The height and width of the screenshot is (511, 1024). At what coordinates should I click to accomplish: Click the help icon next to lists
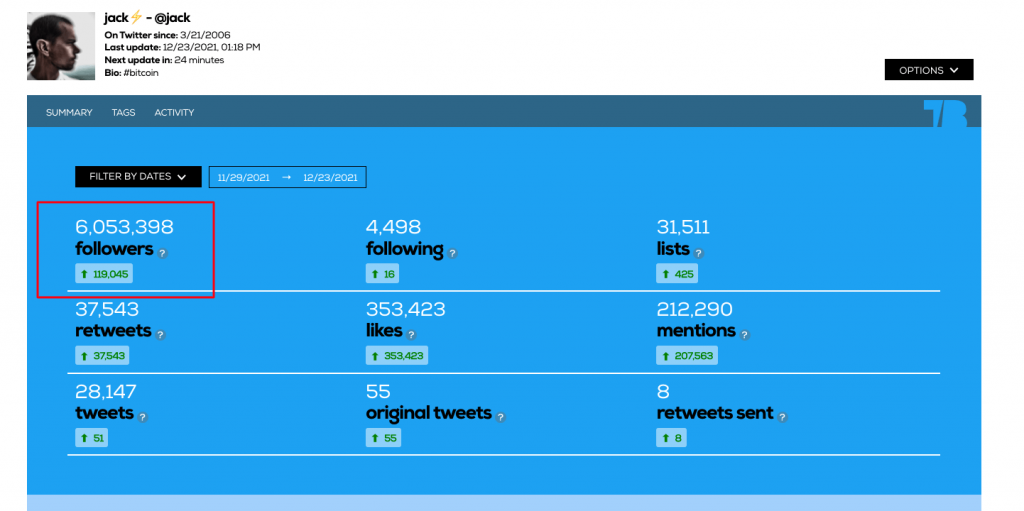pos(699,253)
